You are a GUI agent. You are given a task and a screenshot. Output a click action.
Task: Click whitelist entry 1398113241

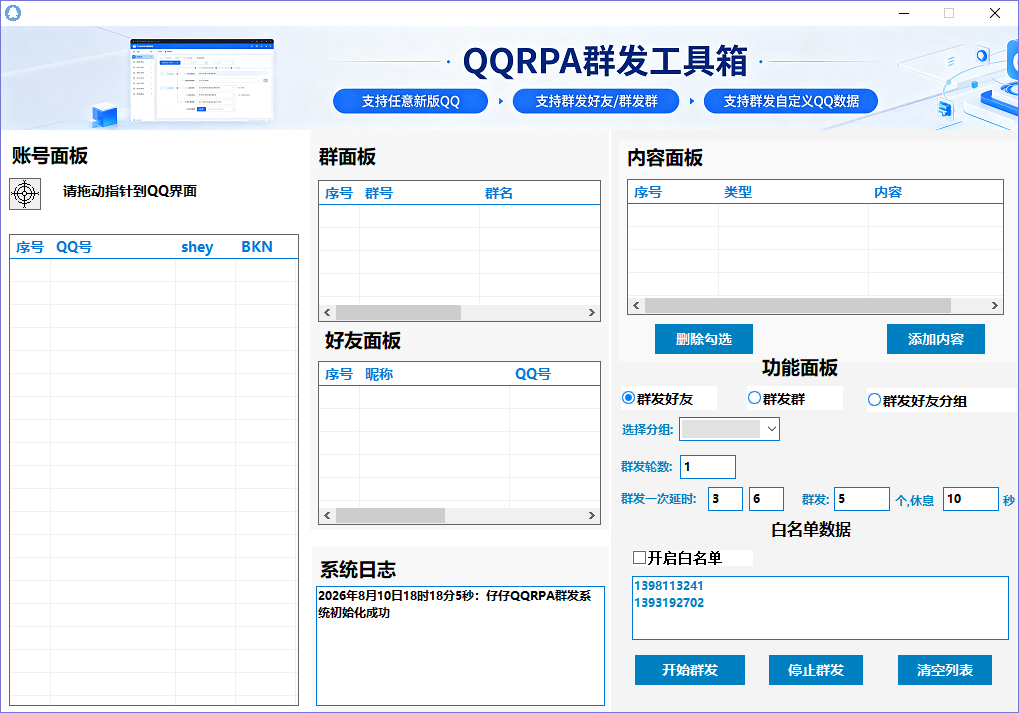669,586
